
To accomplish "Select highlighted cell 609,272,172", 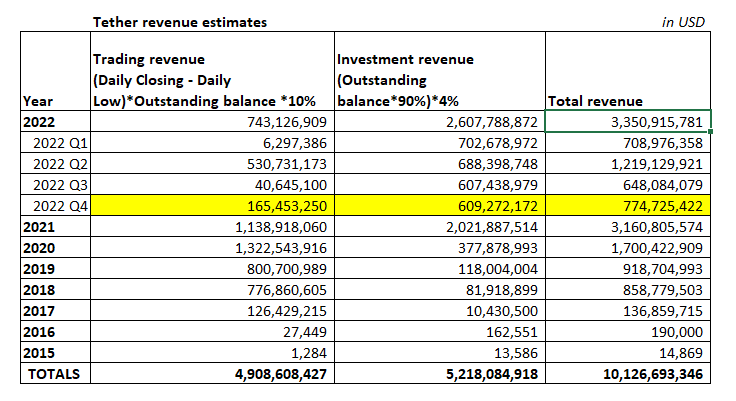I will point(440,205).
